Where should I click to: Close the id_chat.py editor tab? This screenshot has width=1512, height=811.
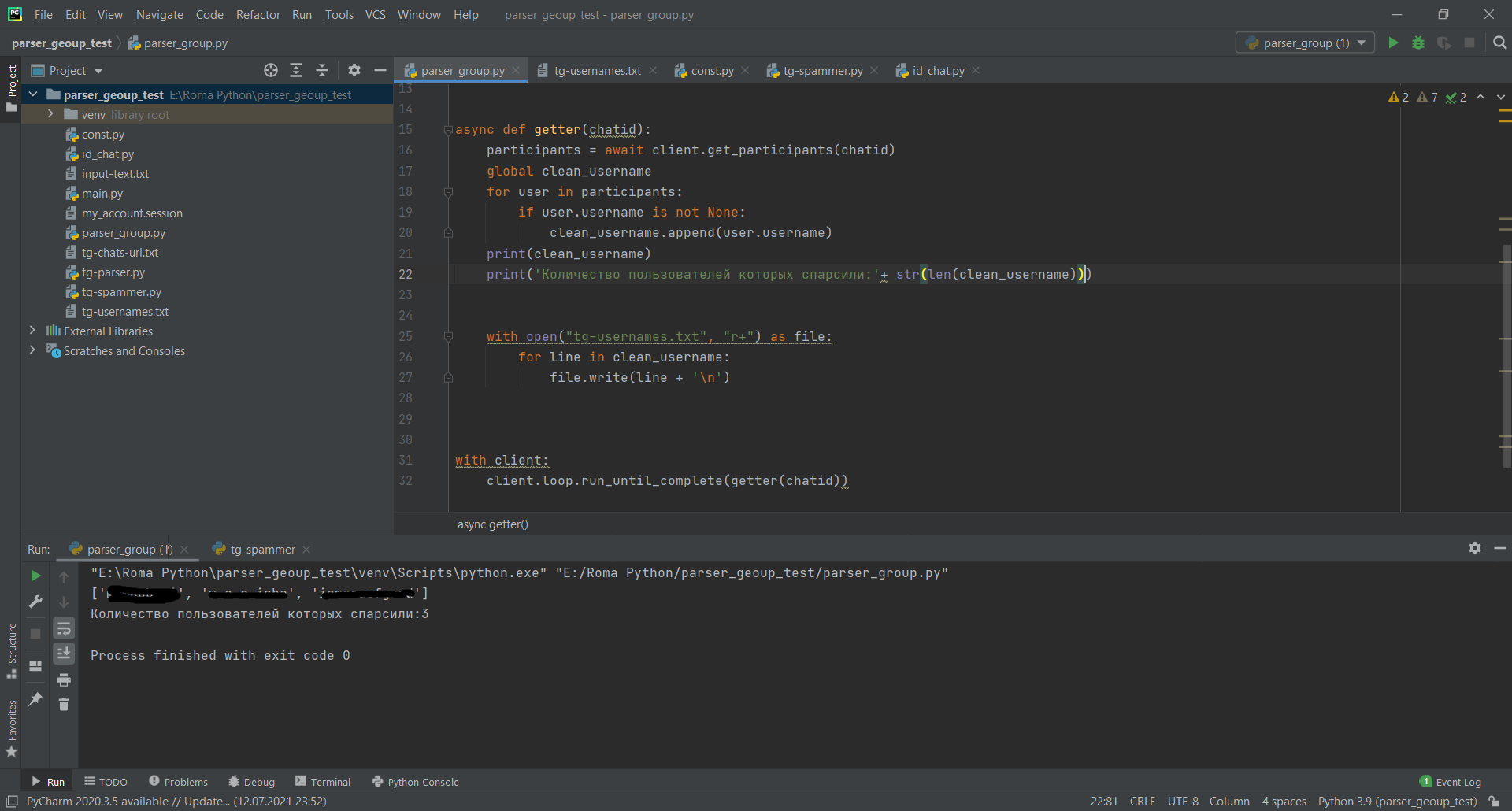click(976, 70)
